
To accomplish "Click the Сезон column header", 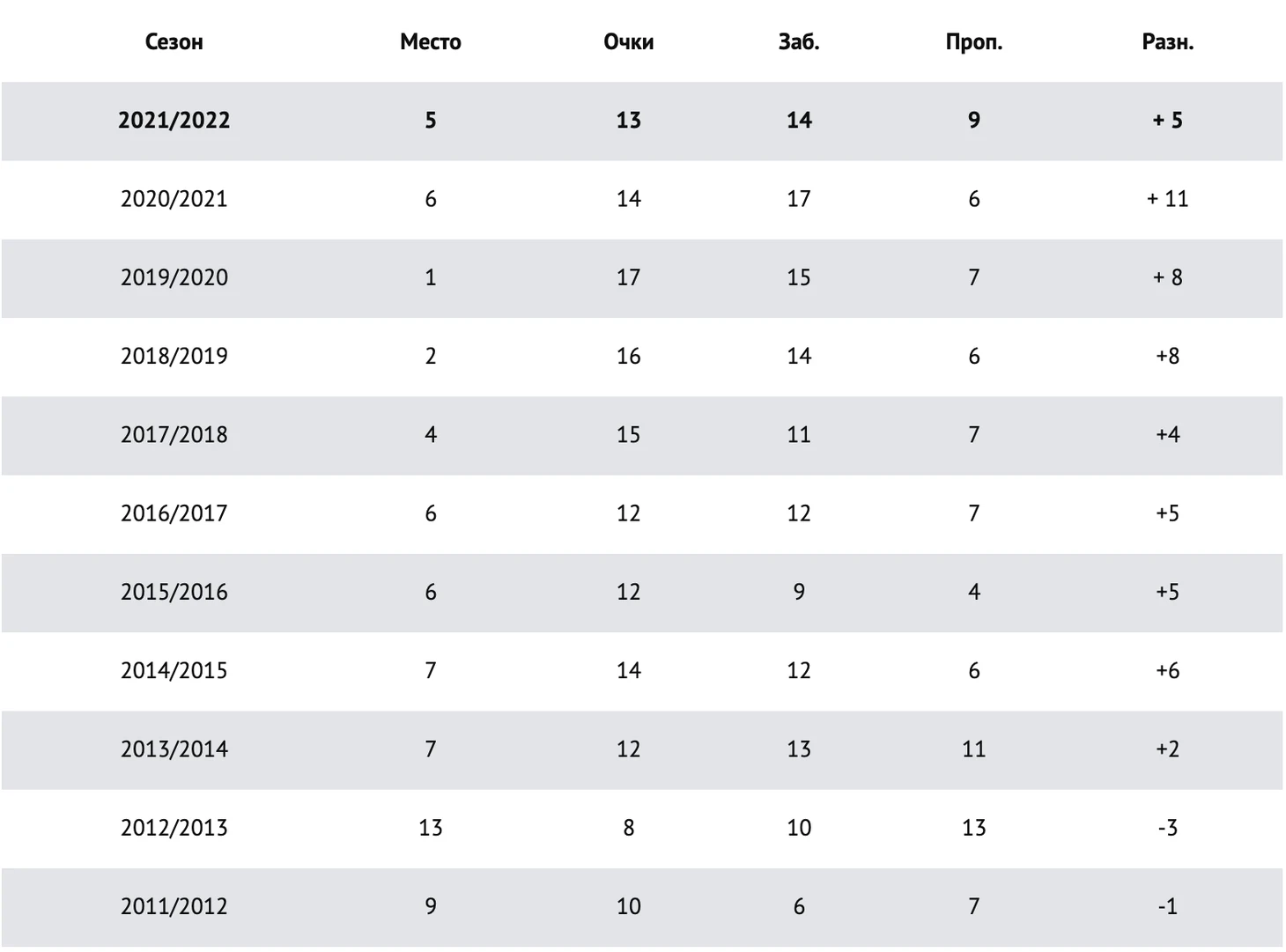I will [174, 42].
